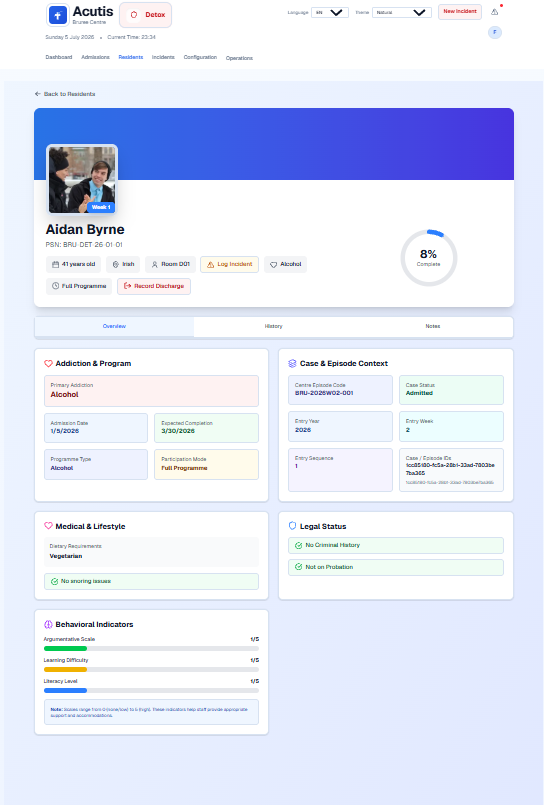
Task: Open the Incidents nav item
Action: (163, 57)
